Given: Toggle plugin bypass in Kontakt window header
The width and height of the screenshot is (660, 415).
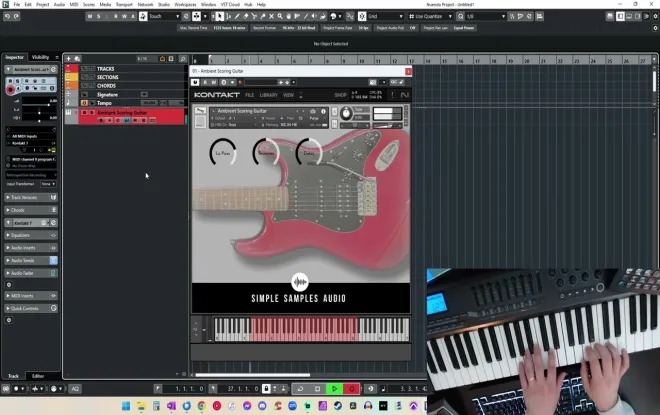Looking at the screenshot, I should 195,82.
